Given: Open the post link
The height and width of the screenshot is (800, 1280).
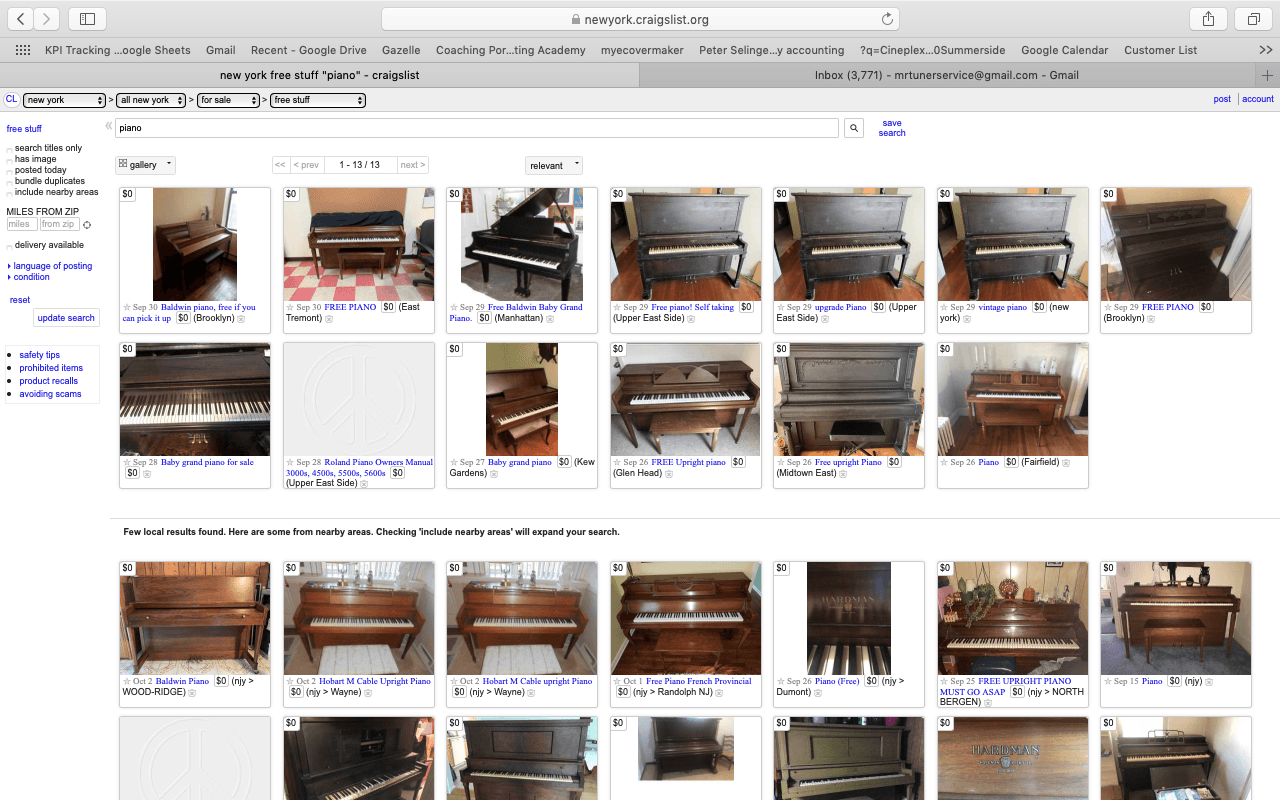Looking at the screenshot, I should (x=1222, y=99).
